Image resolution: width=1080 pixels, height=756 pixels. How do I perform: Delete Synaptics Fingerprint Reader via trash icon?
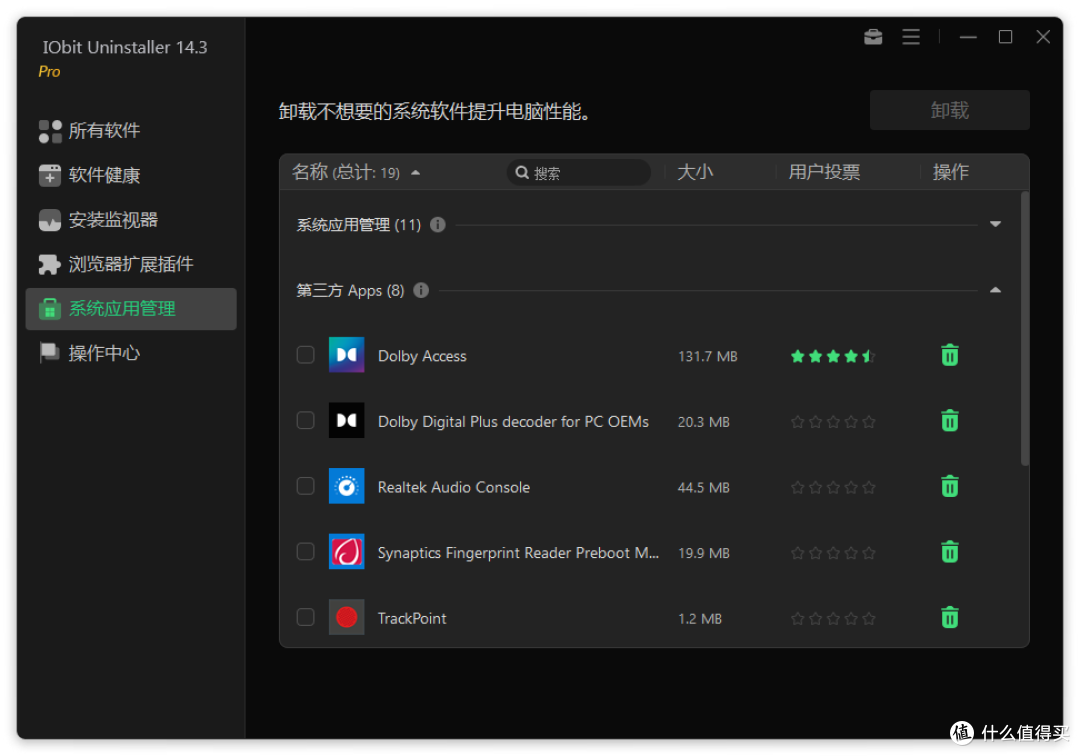[949, 552]
